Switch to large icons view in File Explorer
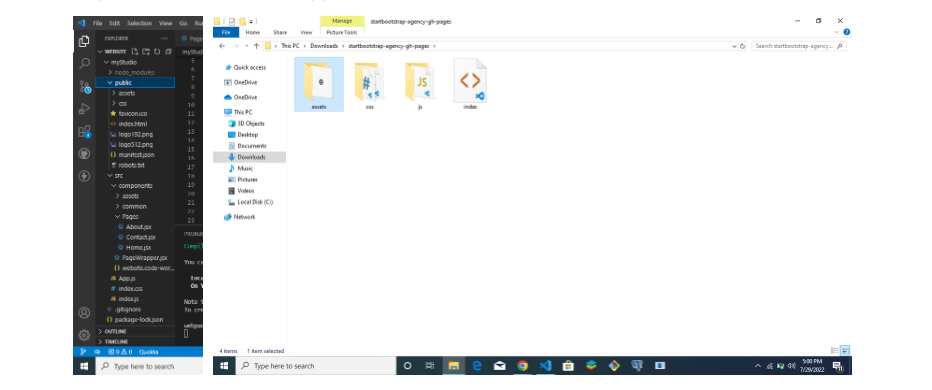 click(845, 351)
